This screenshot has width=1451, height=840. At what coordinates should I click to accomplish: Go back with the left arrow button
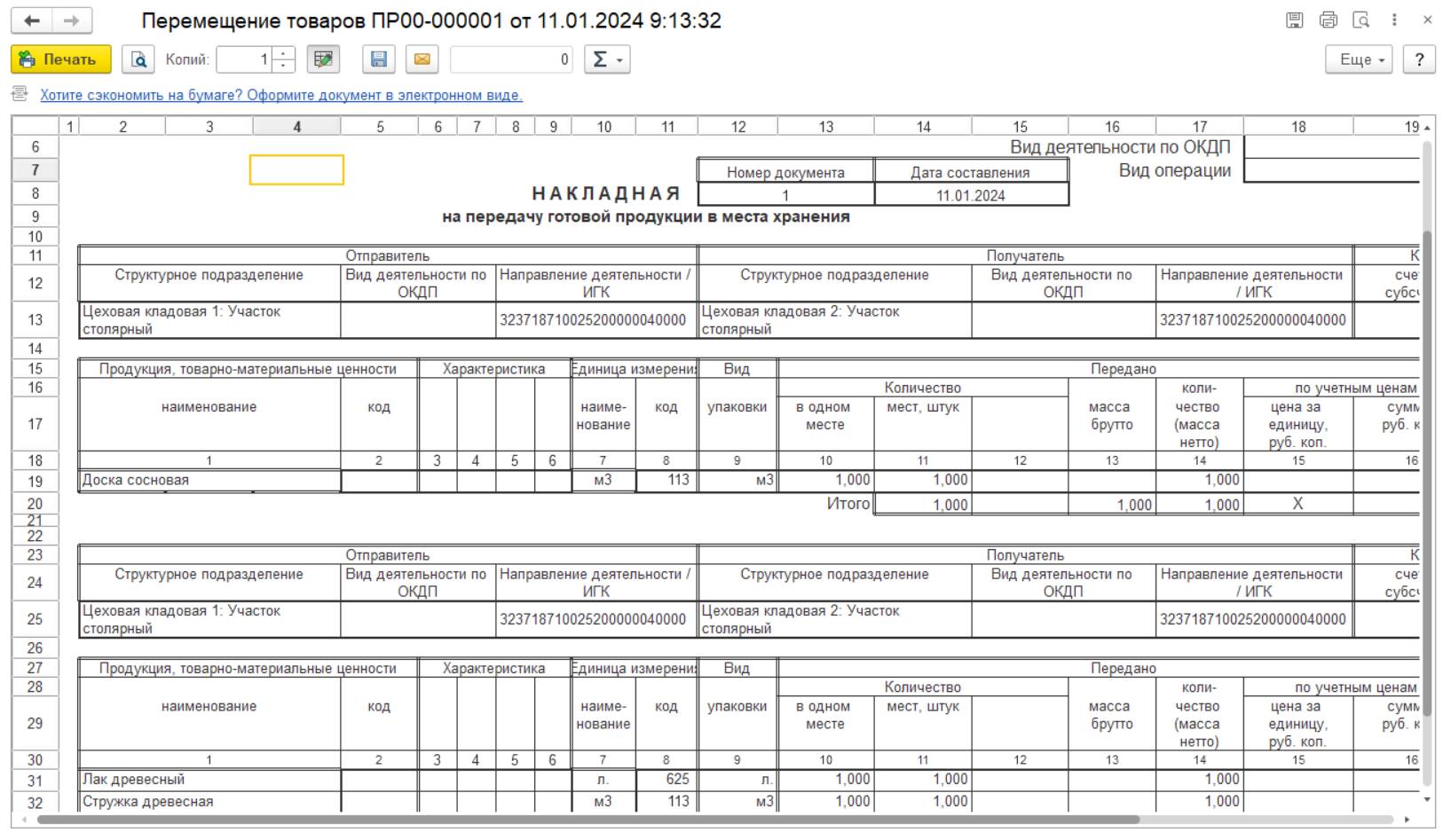32,20
